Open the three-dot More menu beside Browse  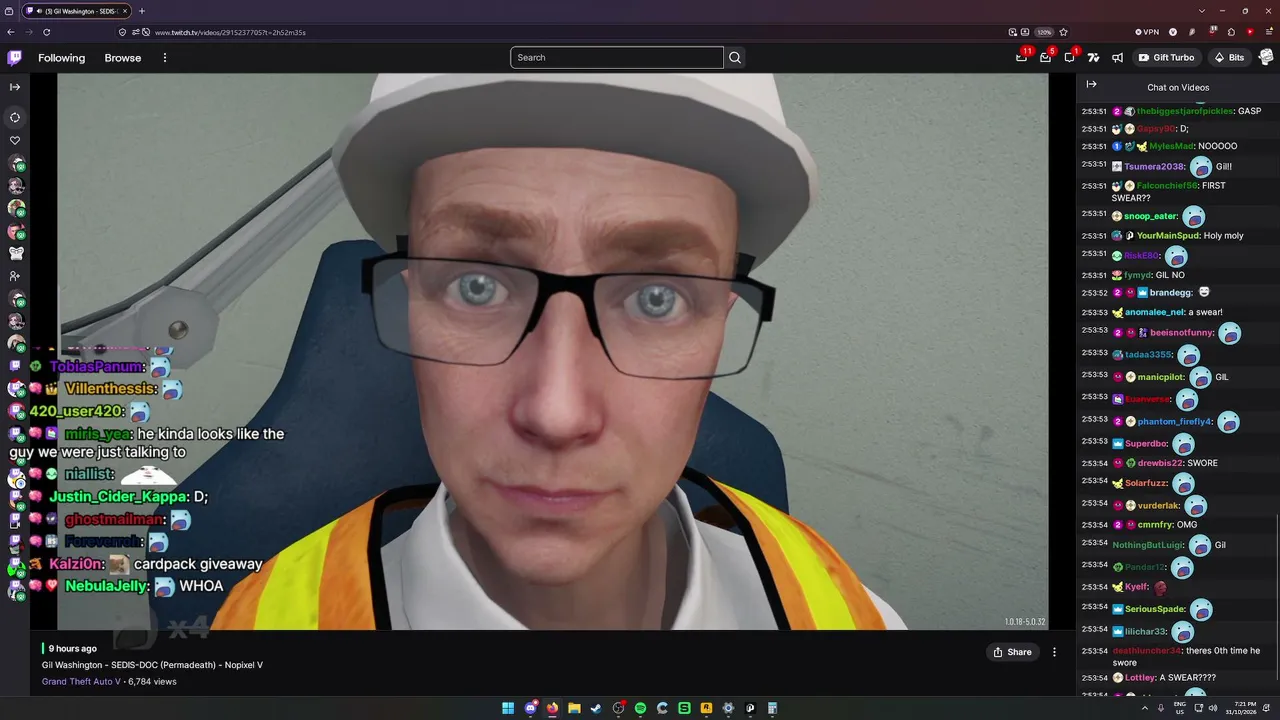(165, 58)
